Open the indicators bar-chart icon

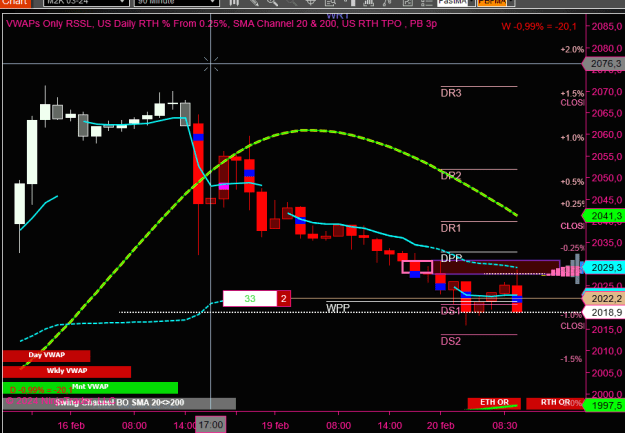[x=368, y=2]
